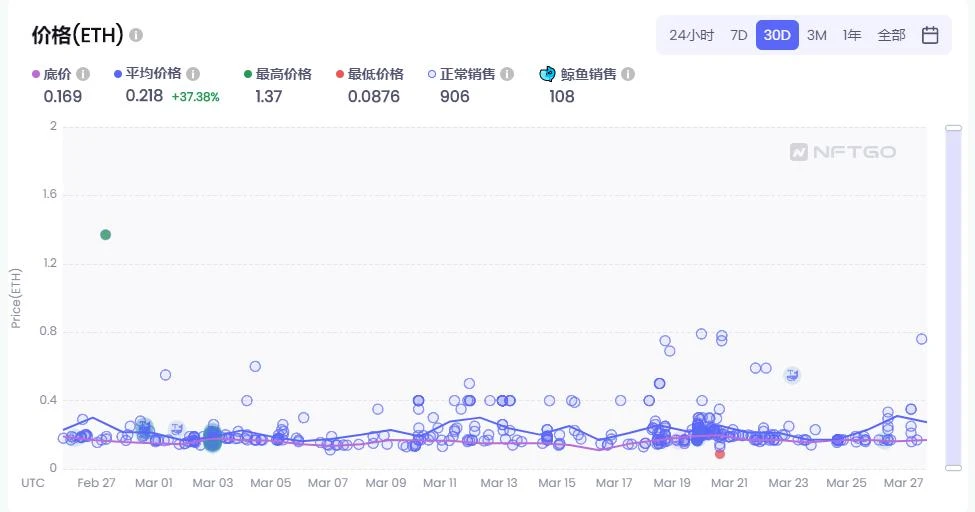Click info icon beside 底价 legend
This screenshot has height=512, width=975.
[x=83, y=74]
